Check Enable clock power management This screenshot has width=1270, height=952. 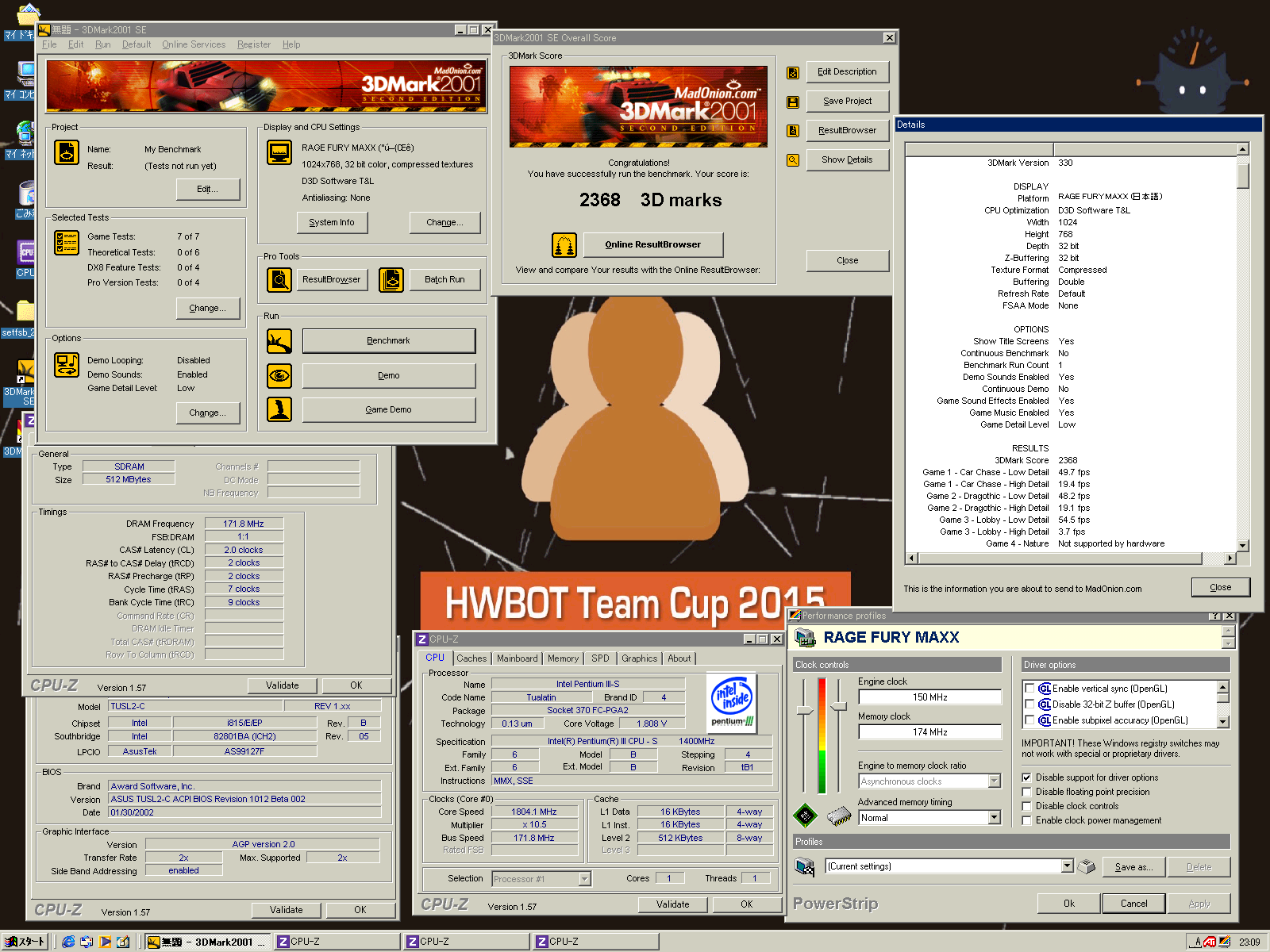point(1026,820)
